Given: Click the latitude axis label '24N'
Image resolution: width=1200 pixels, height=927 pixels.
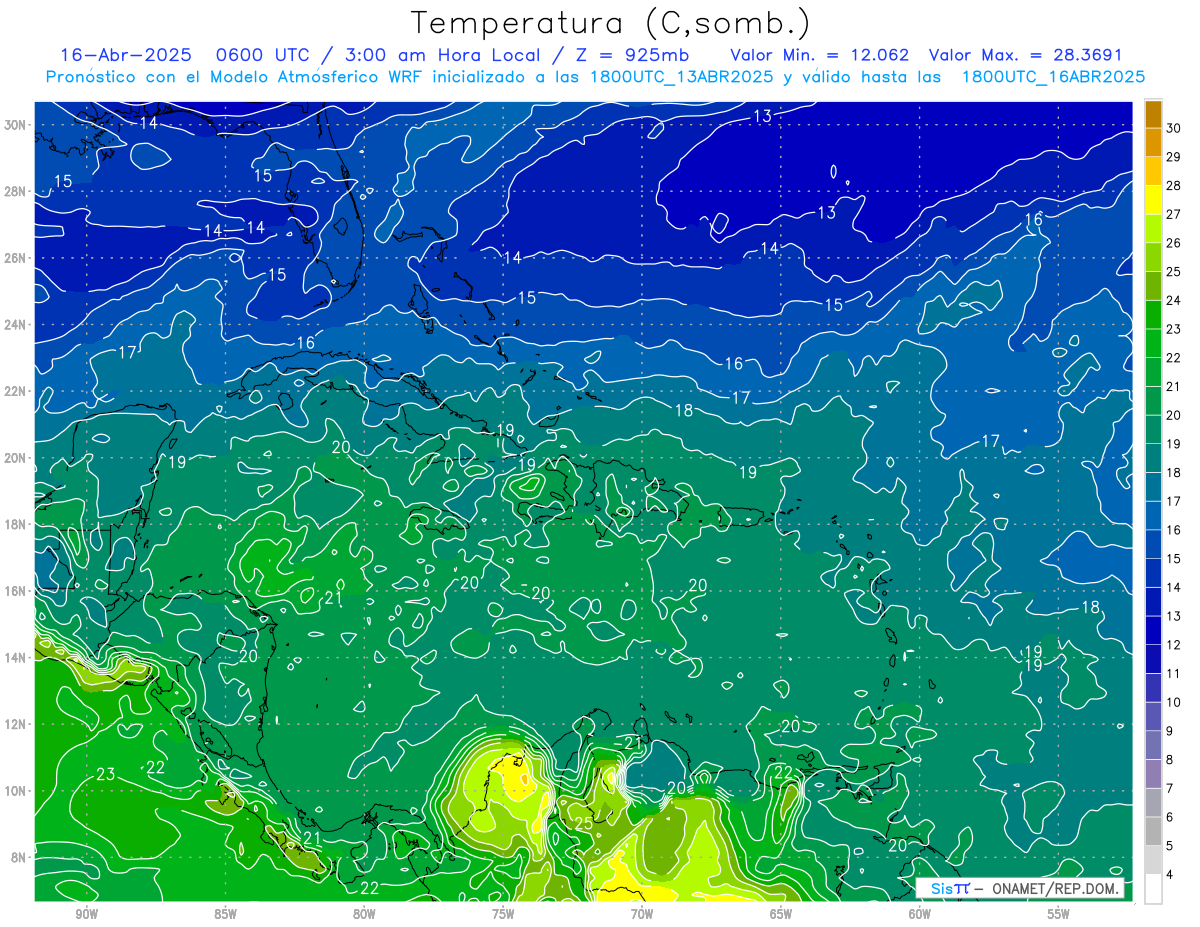Looking at the screenshot, I should click(15, 325).
